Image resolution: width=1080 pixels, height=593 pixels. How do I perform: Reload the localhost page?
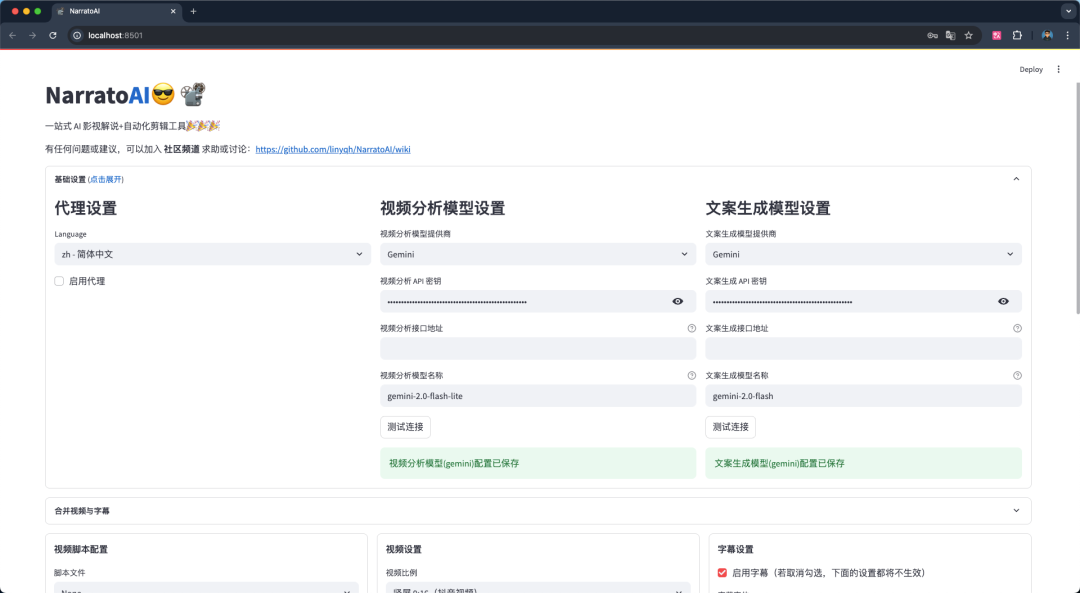click(52, 35)
